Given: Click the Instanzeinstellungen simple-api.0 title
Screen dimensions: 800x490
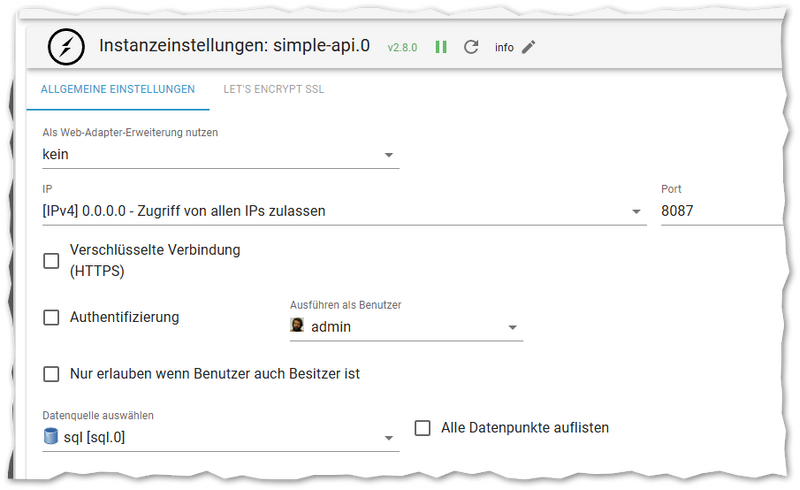Looking at the screenshot, I should point(236,47).
